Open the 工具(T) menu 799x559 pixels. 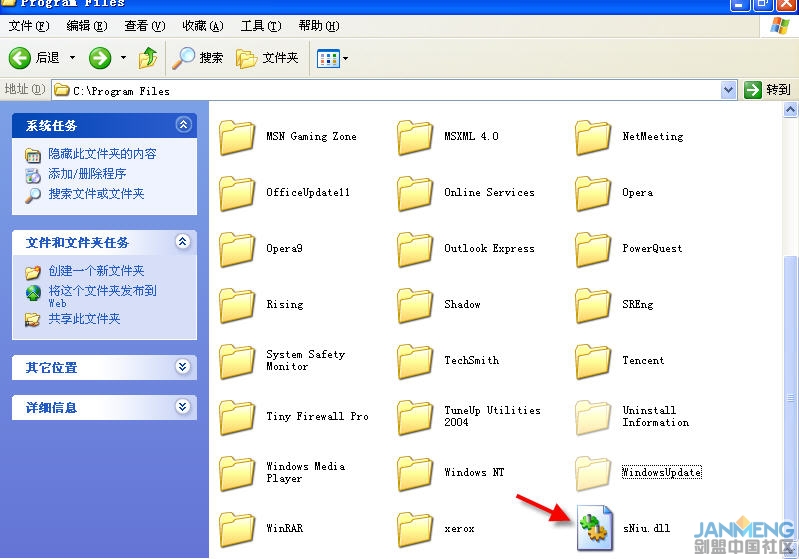pos(260,25)
